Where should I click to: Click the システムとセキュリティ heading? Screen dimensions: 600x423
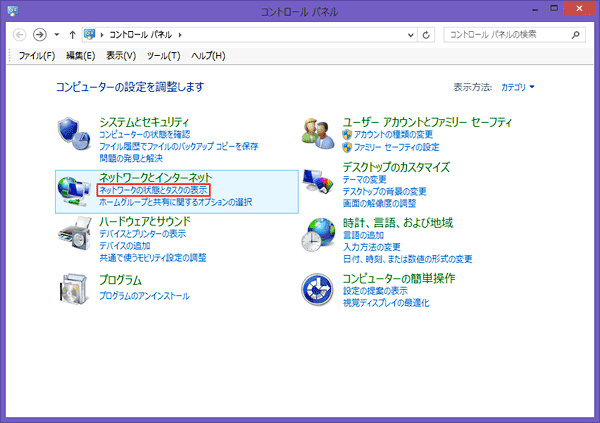pos(144,122)
